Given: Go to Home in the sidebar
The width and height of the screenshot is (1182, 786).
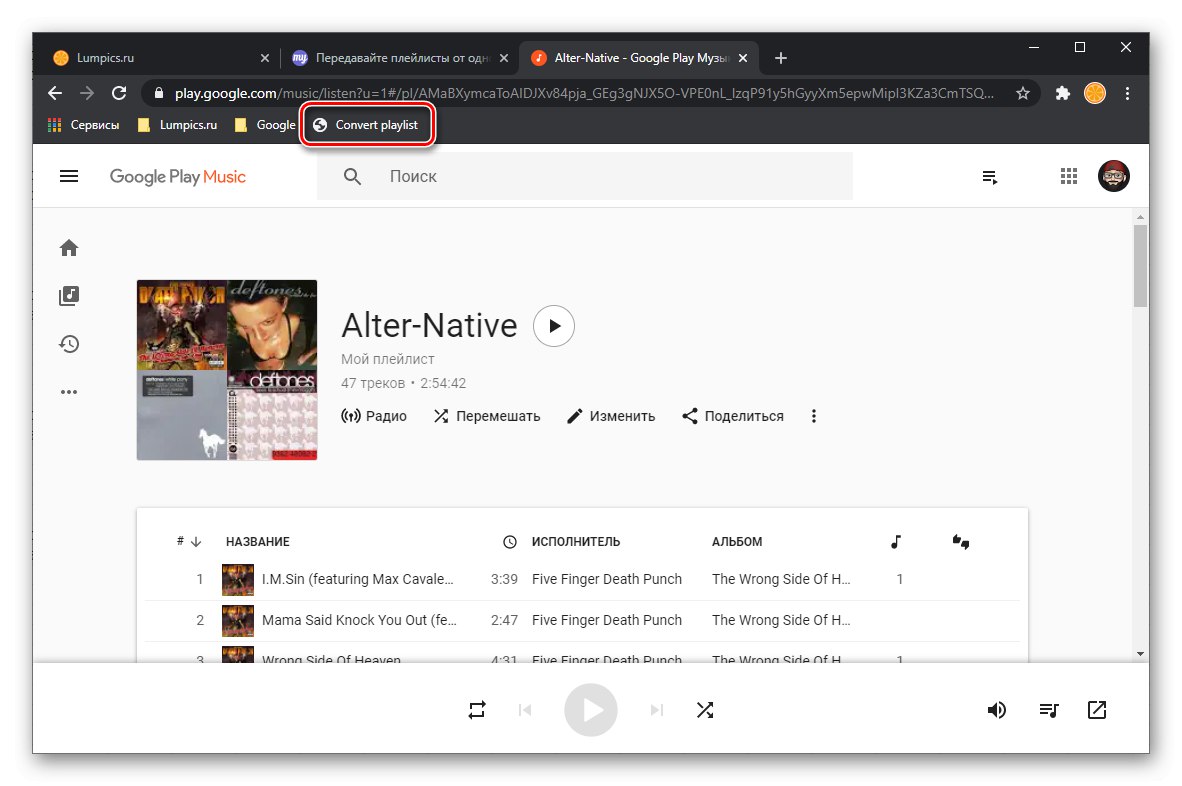Looking at the screenshot, I should coord(69,248).
